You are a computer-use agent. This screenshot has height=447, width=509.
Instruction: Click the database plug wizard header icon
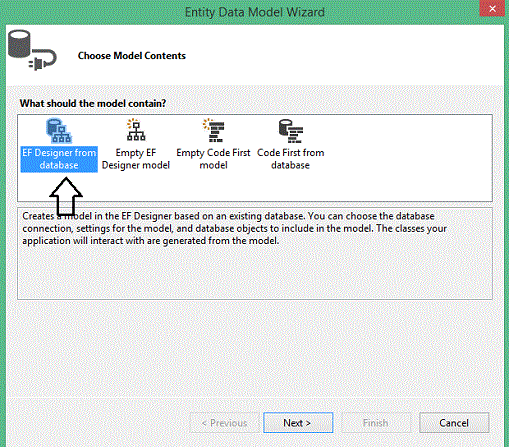[32, 50]
